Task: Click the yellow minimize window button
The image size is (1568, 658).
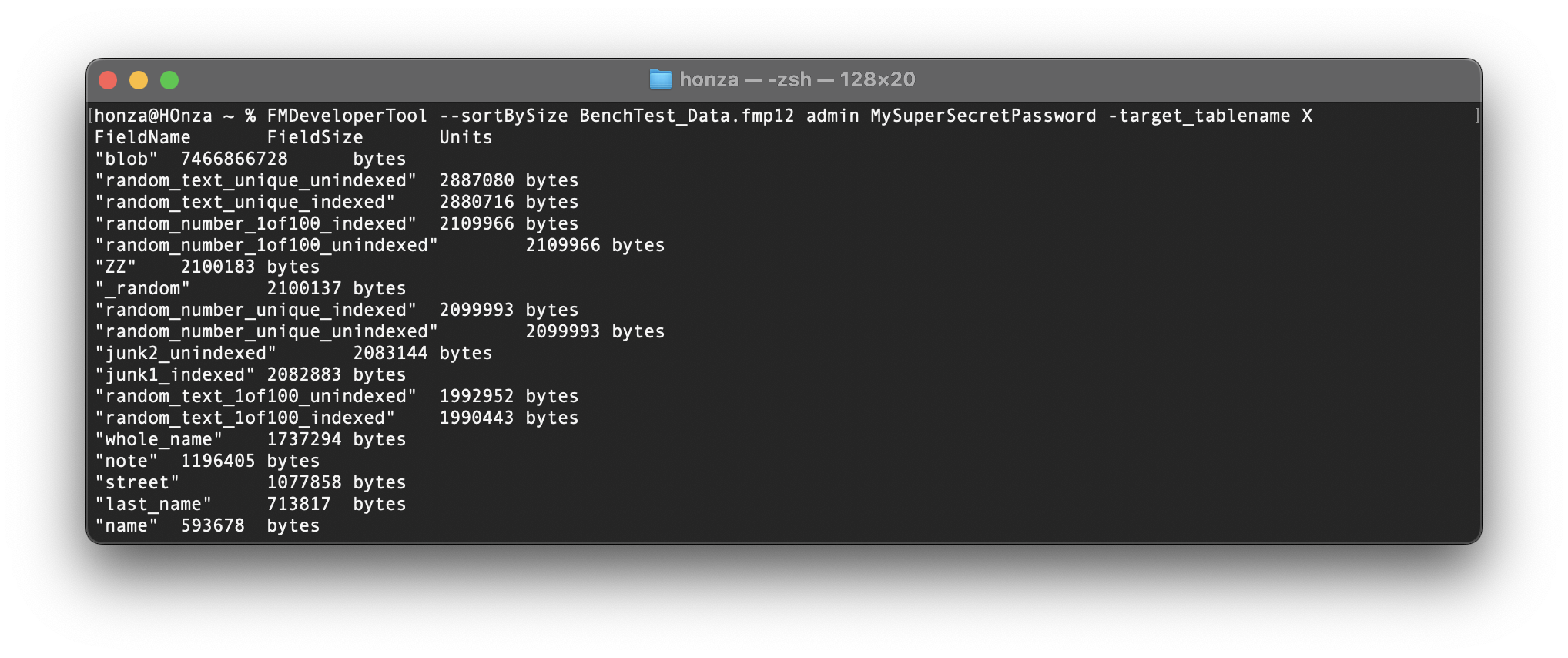Action: tap(139, 80)
